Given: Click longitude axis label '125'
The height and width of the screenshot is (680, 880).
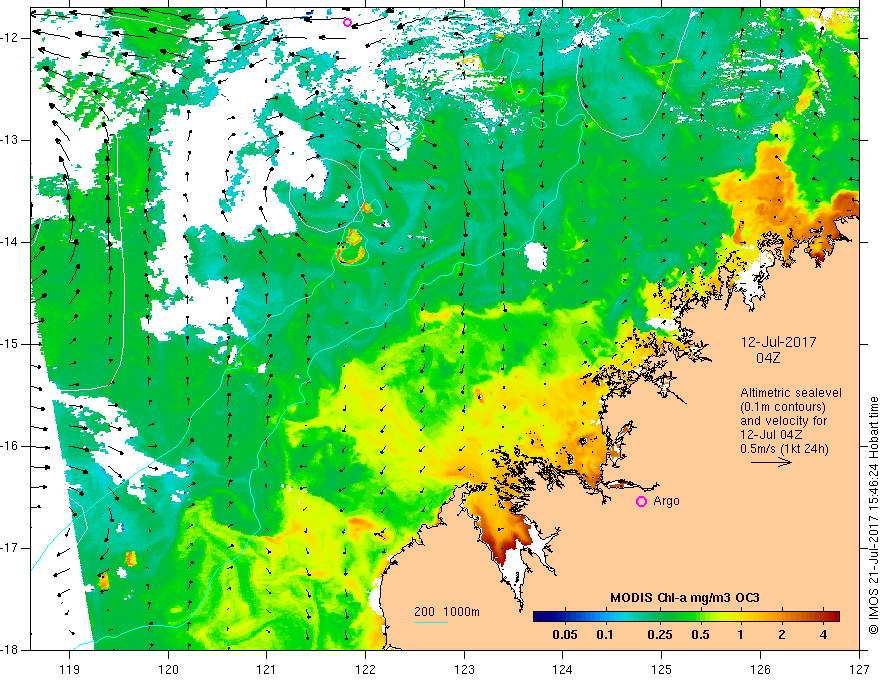Looking at the screenshot, I should (662, 669).
